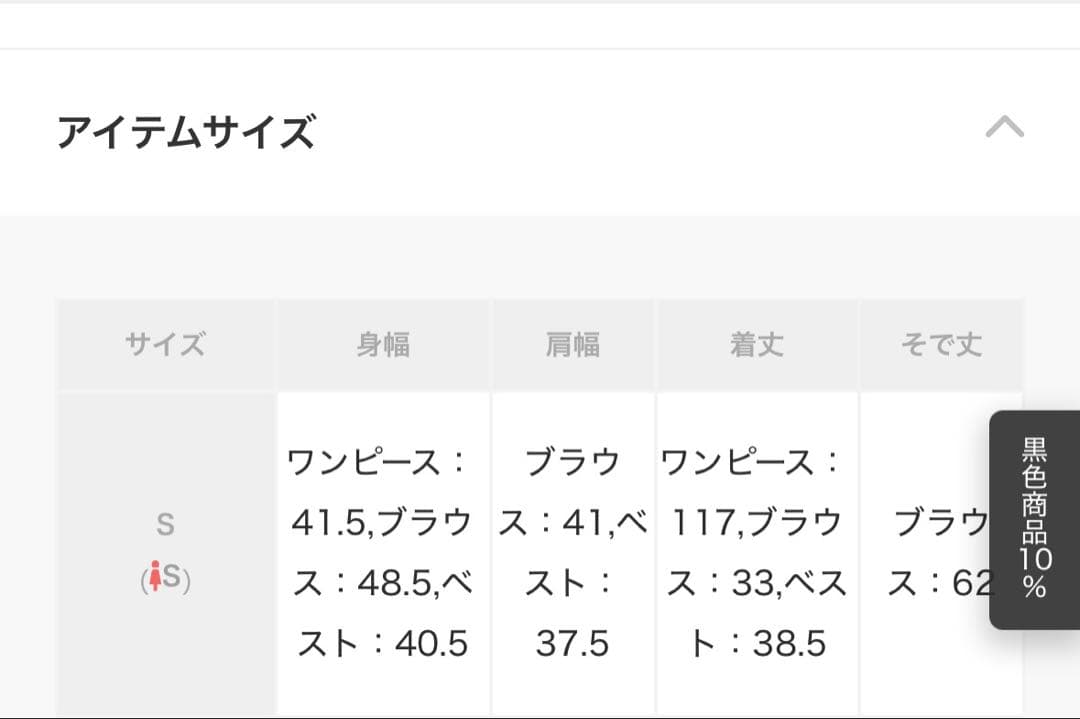Select the 身幅 column header
This screenshot has height=719, width=1080.
click(x=383, y=344)
